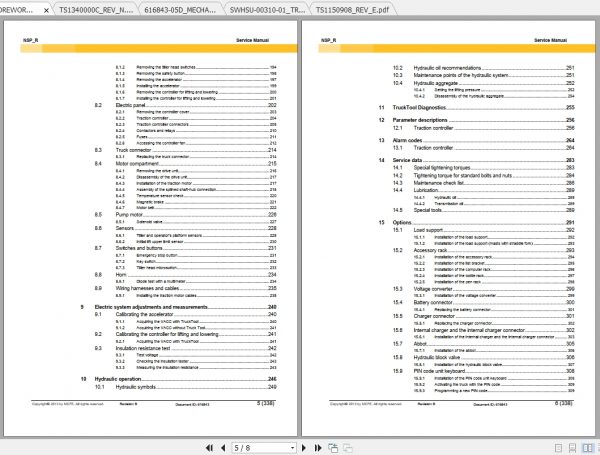Go to the next page

pos(304,448)
